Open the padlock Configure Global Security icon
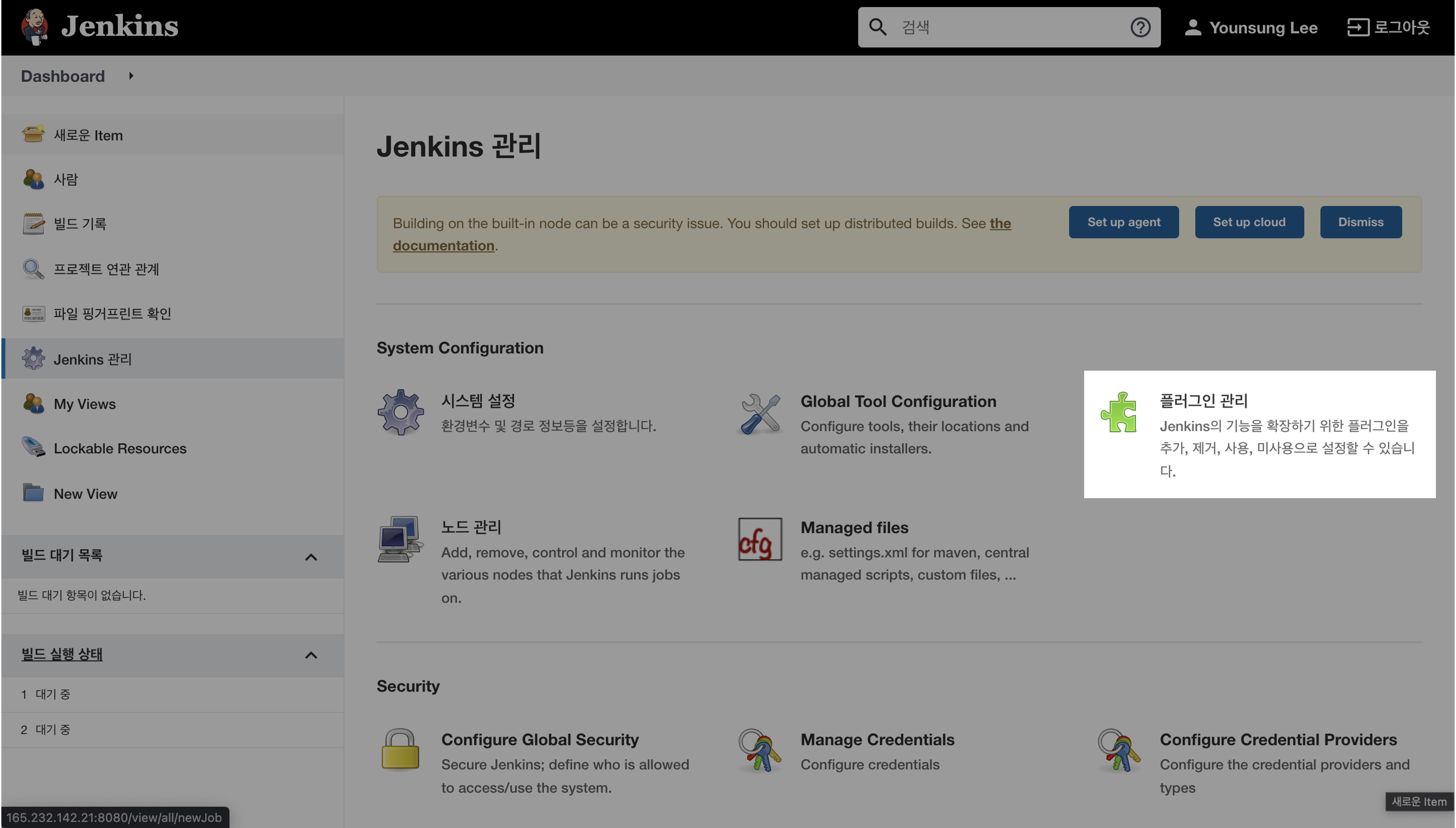Screen dimensions: 1456x828 pyautogui.click(x=400, y=749)
